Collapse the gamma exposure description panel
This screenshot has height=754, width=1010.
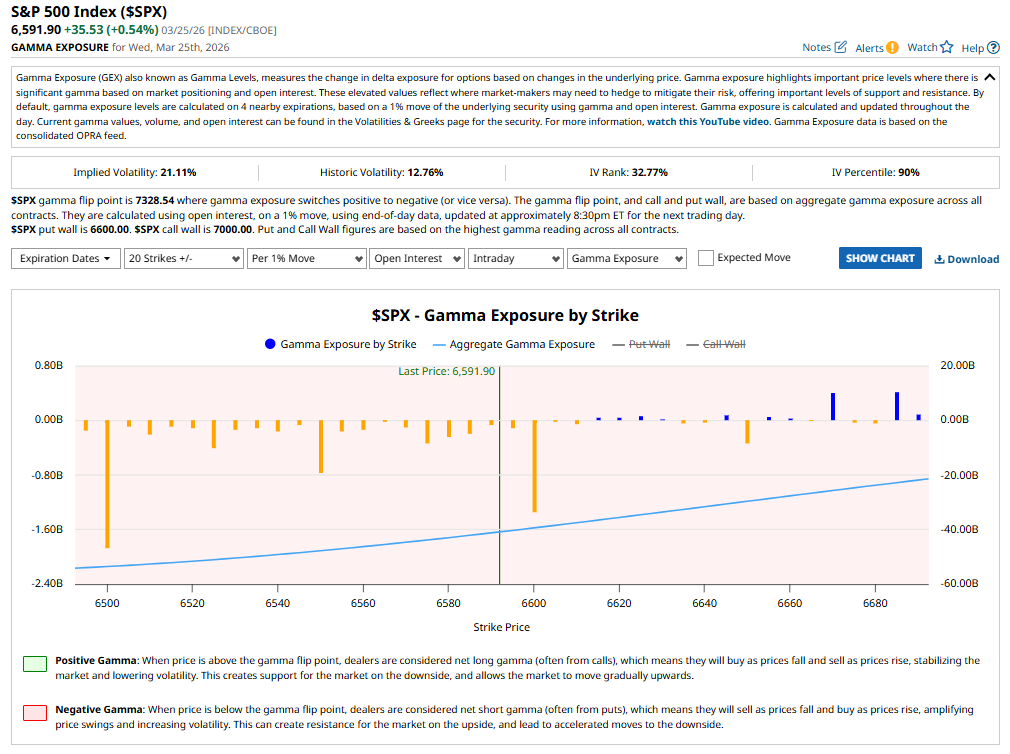point(990,77)
